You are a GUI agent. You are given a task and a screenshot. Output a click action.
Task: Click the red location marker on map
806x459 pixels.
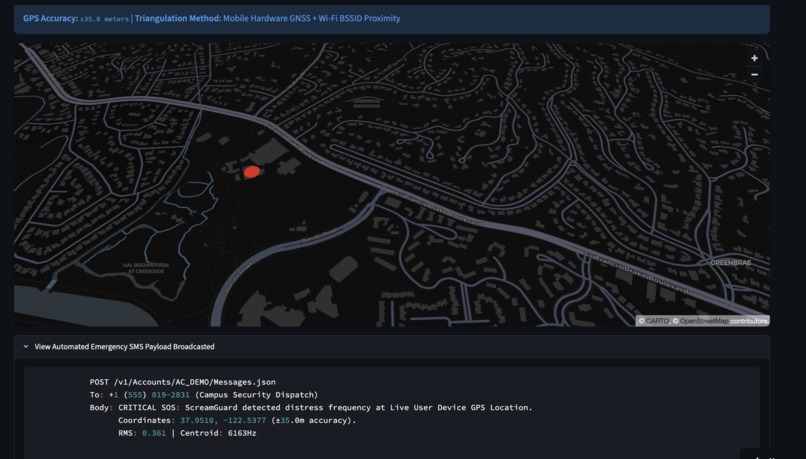point(251,172)
